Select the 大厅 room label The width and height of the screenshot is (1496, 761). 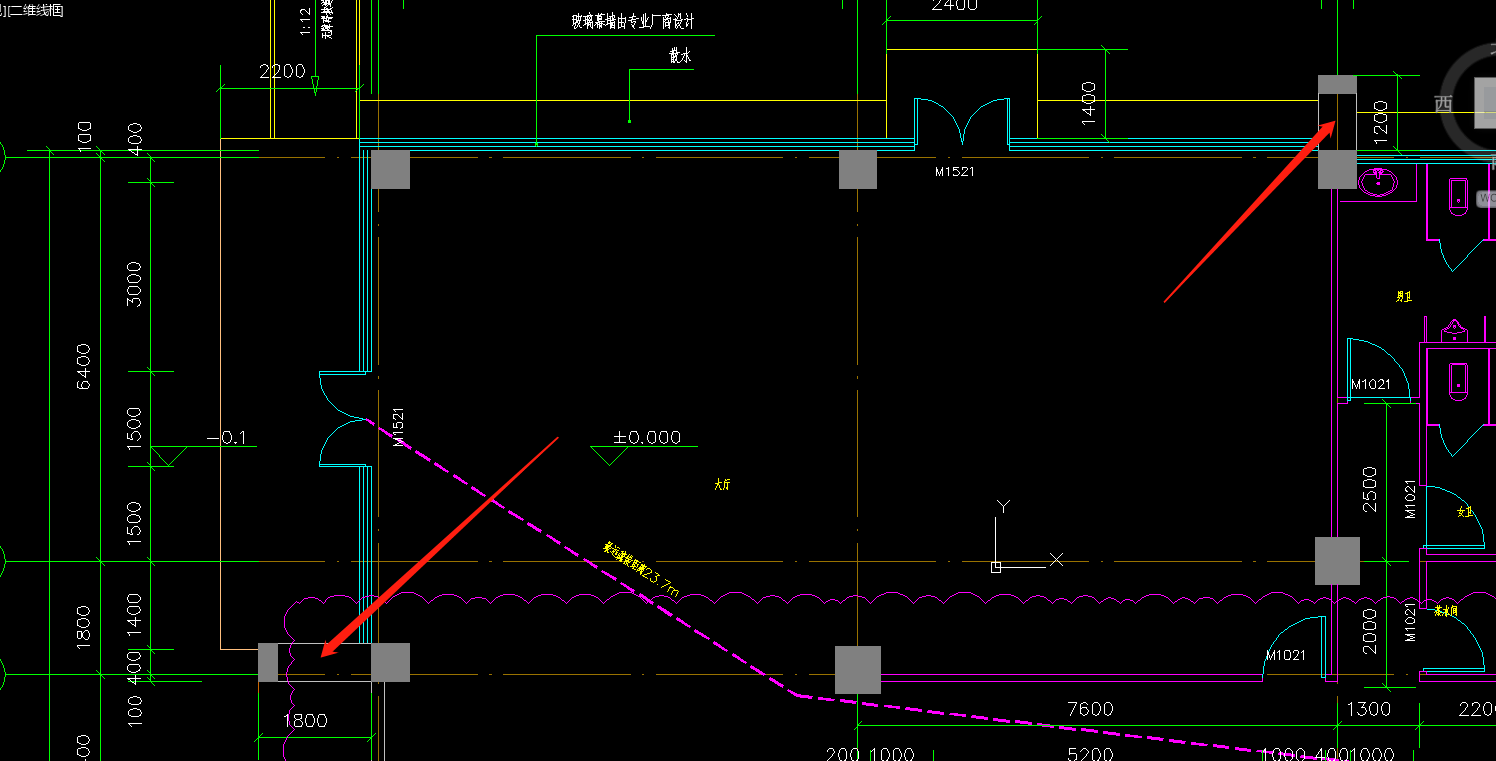722,484
